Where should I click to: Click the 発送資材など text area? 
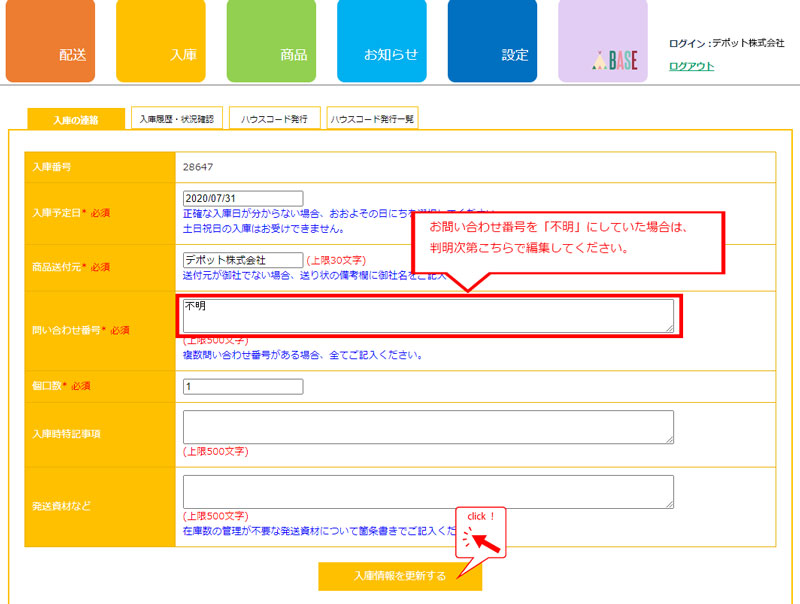tap(428, 492)
